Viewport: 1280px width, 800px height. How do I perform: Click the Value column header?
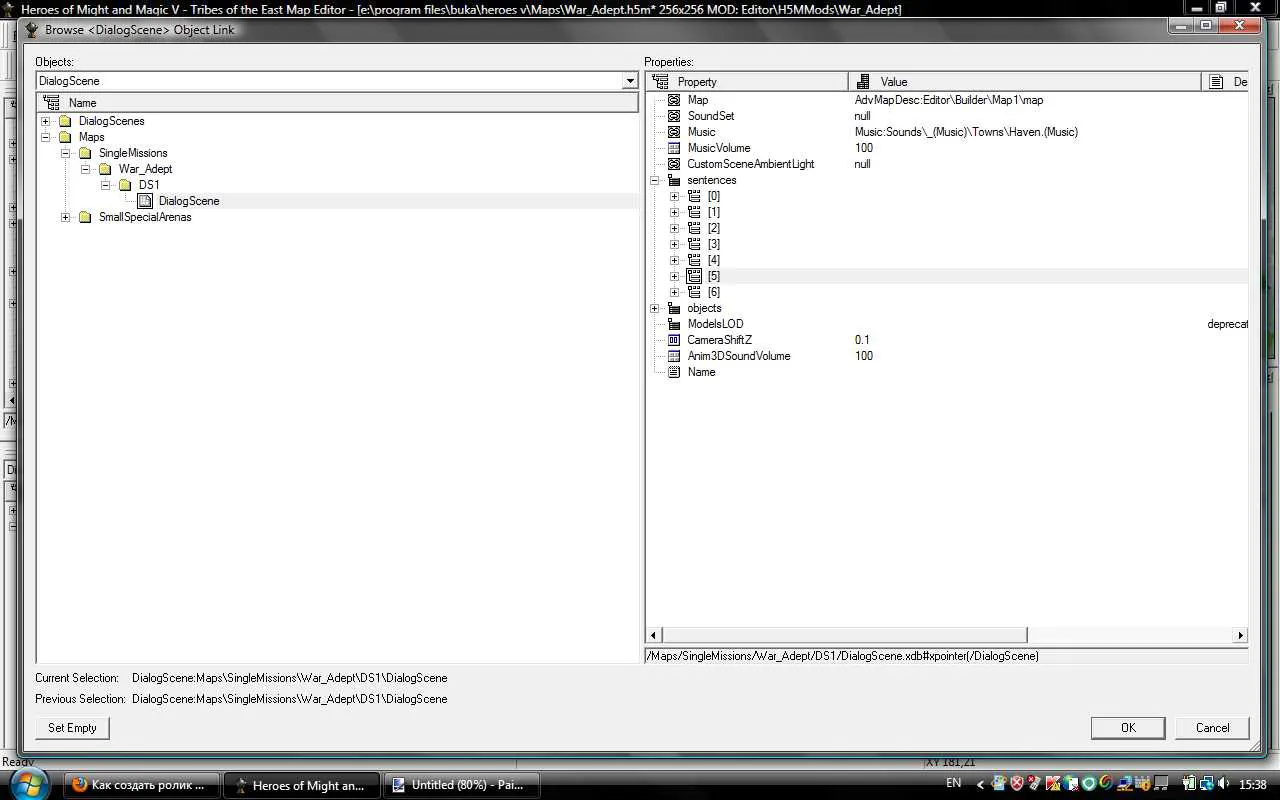click(x=1025, y=81)
